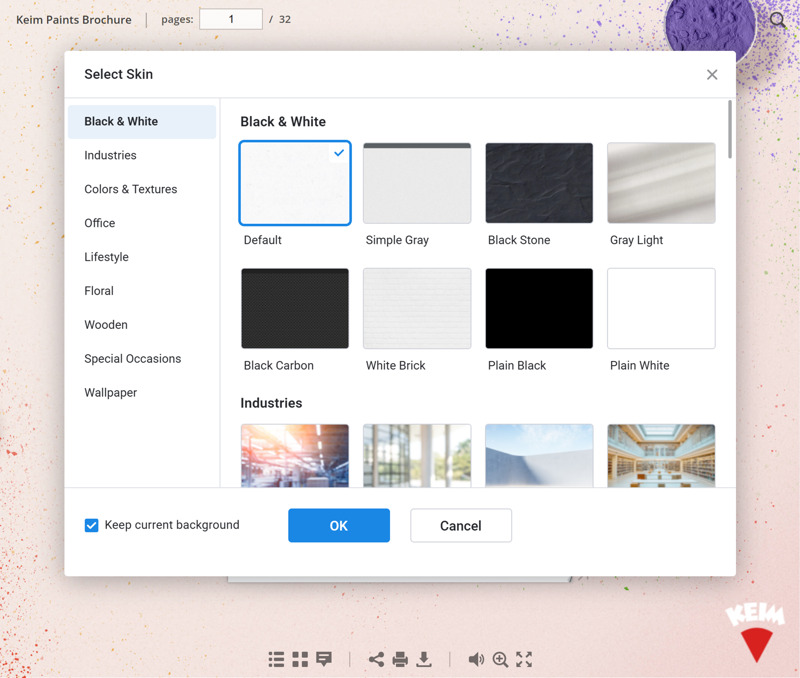Choose the Gray Light skin

tap(661, 183)
